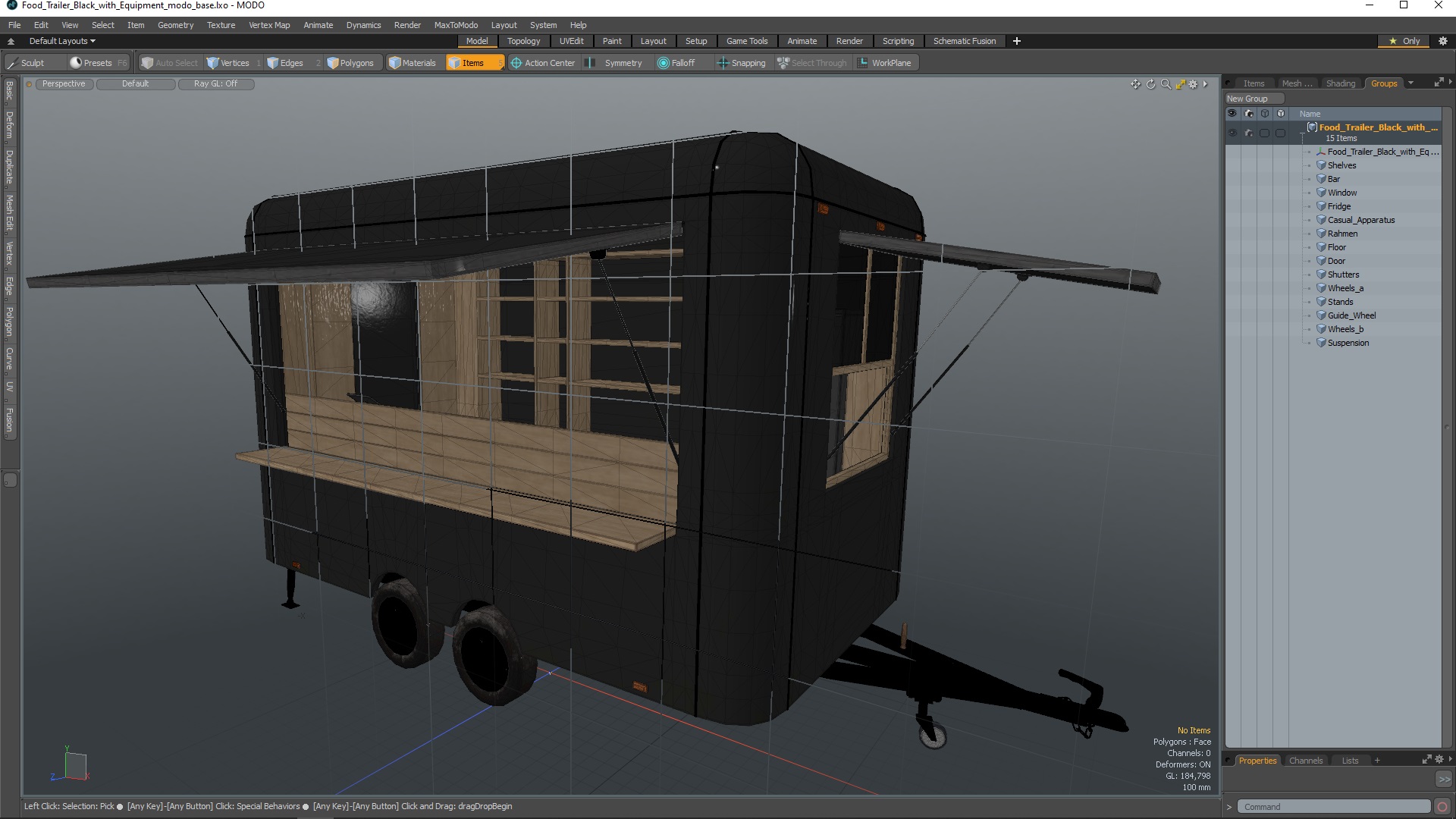Expand the Properties panel with arrows icon

(x=1426, y=759)
